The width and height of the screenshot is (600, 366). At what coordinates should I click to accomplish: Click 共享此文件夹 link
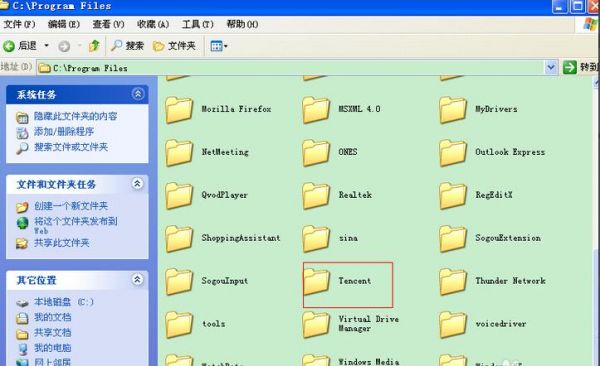(x=62, y=243)
